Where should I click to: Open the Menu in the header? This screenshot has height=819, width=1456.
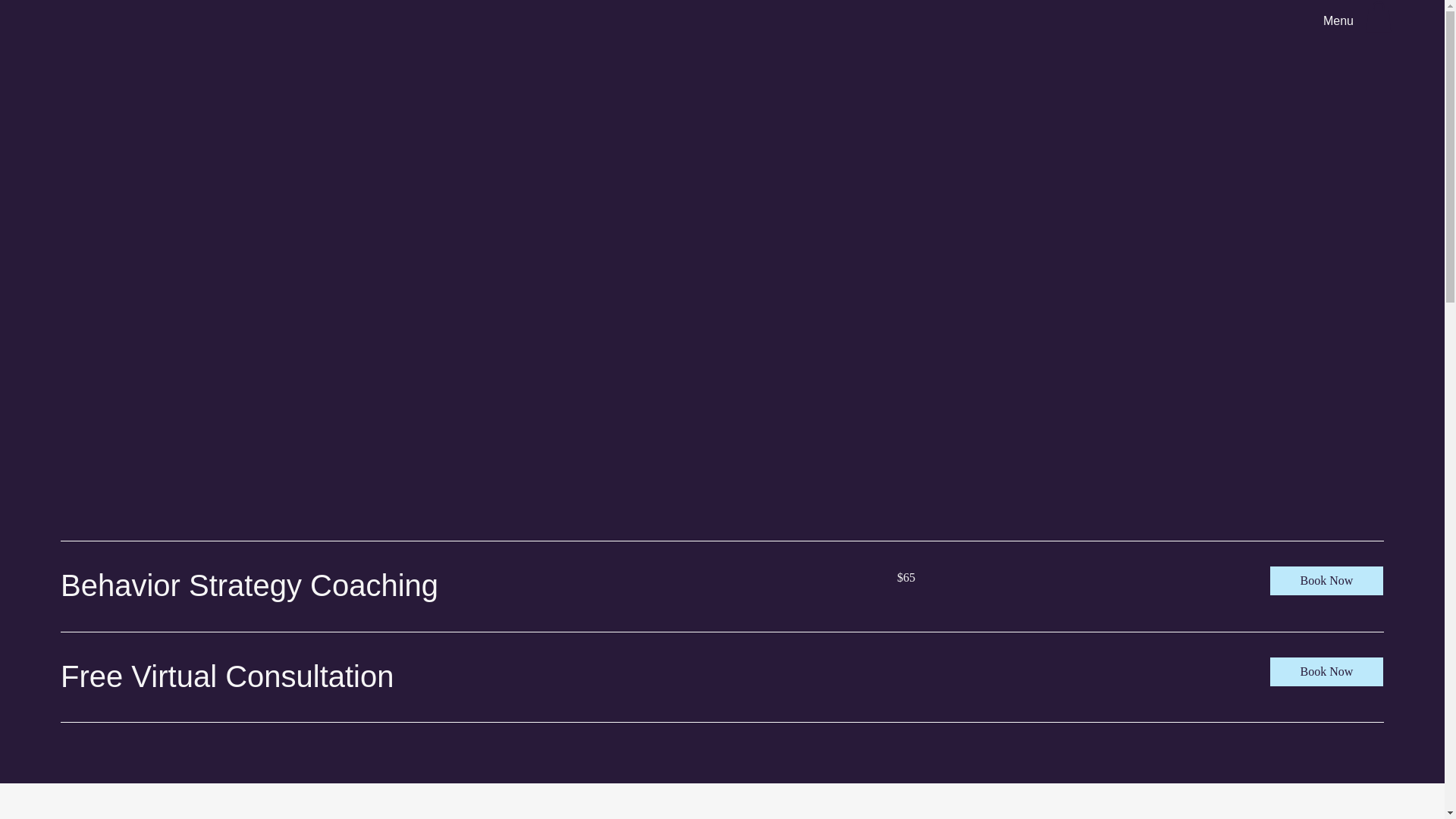tap(1338, 21)
